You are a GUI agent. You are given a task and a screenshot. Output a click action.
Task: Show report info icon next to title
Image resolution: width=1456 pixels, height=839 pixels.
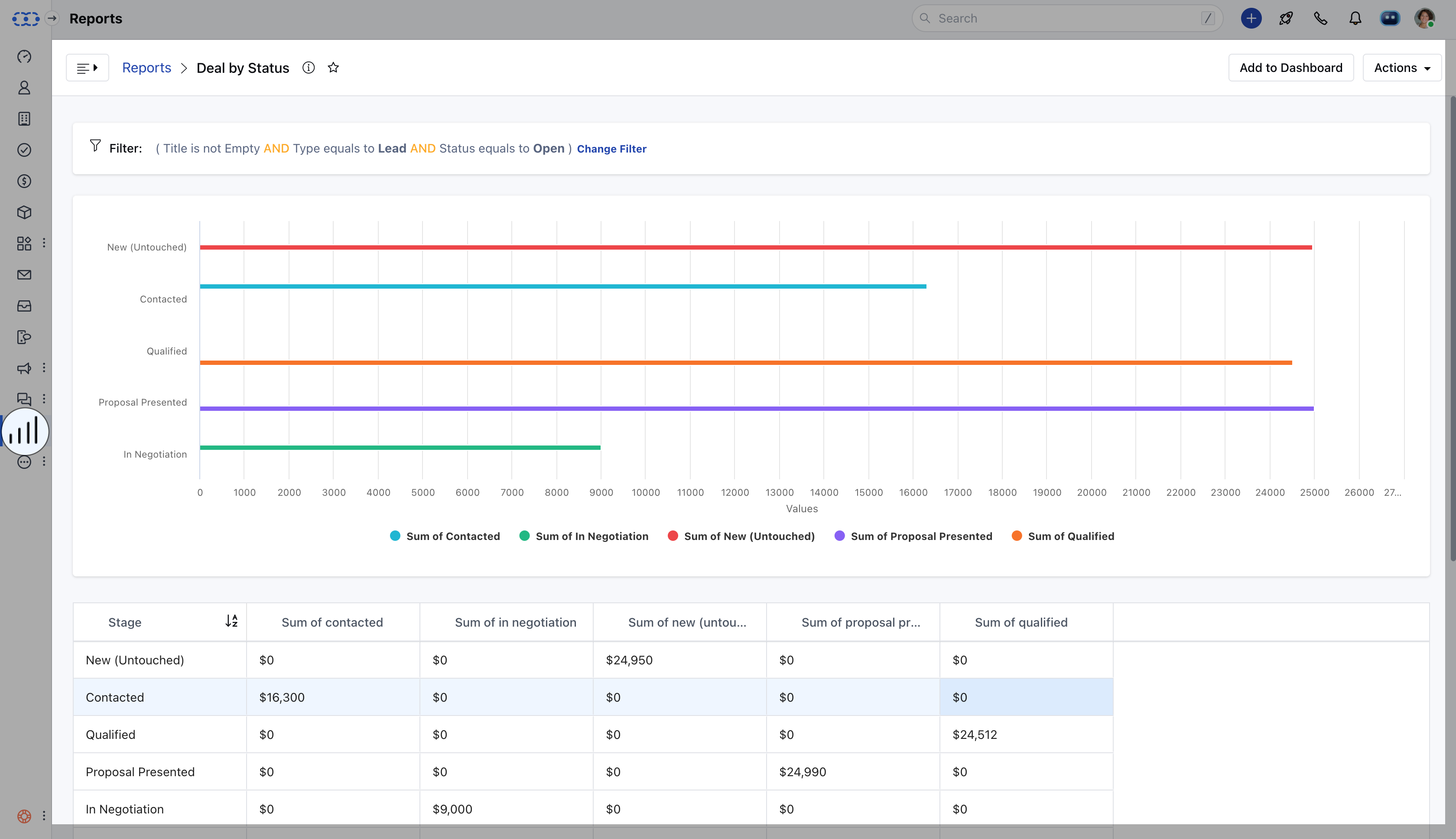309,68
